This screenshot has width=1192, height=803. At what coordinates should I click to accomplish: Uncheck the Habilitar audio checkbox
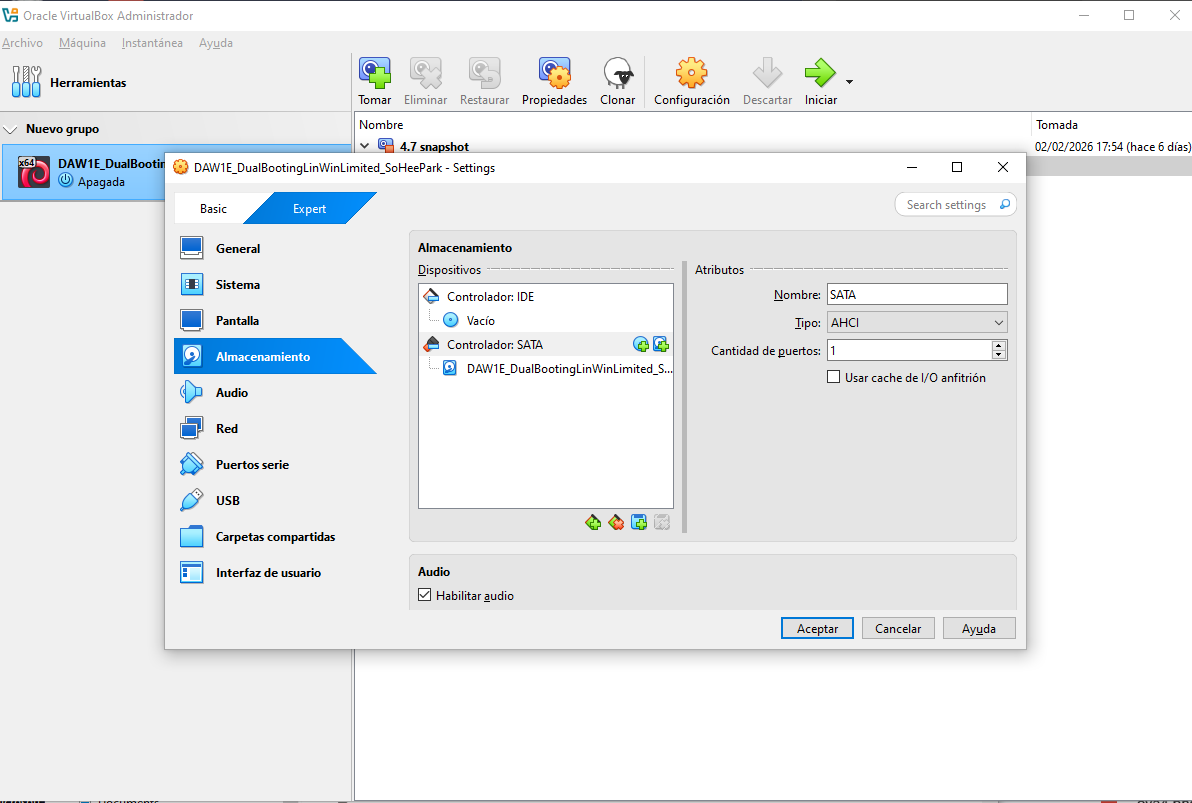point(425,595)
